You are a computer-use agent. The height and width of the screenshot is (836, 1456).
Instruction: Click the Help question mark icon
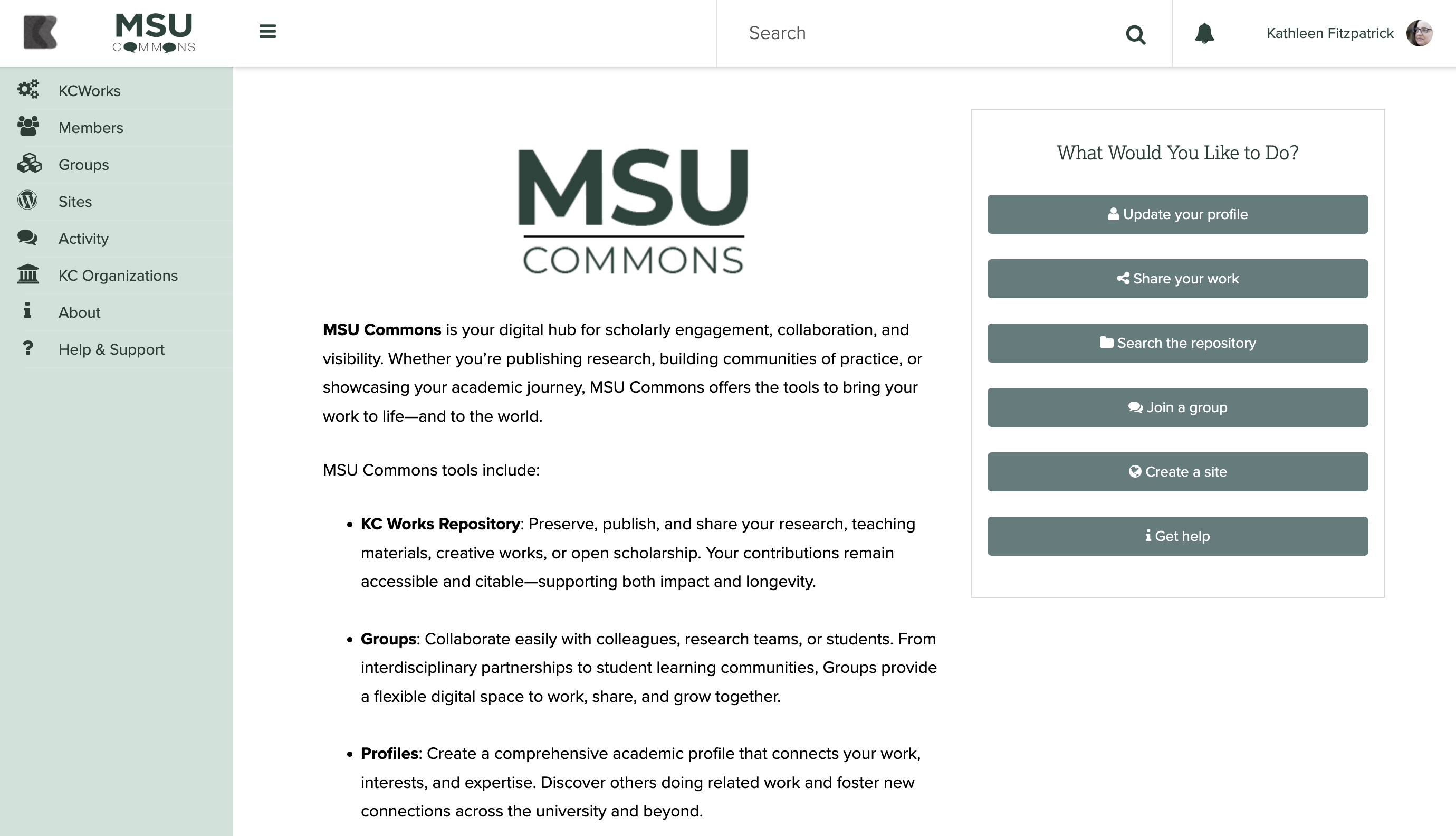click(x=27, y=348)
